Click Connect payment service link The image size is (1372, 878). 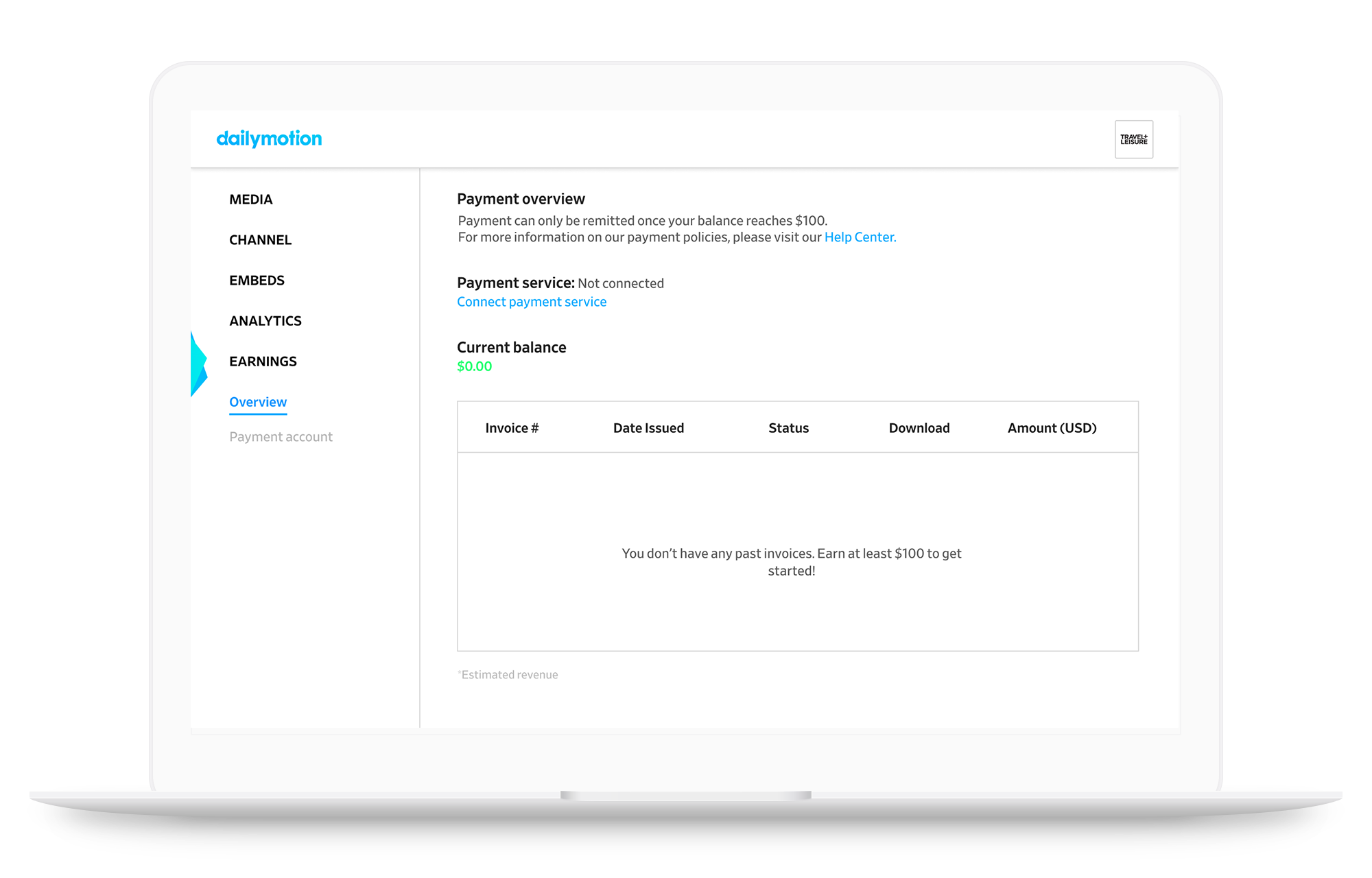pyautogui.click(x=532, y=302)
